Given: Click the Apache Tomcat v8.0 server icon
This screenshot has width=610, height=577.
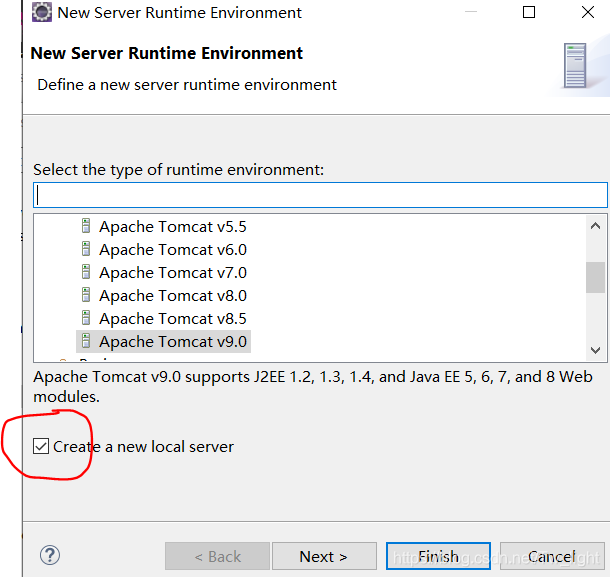Looking at the screenshot, I should [x=86, y=295].
